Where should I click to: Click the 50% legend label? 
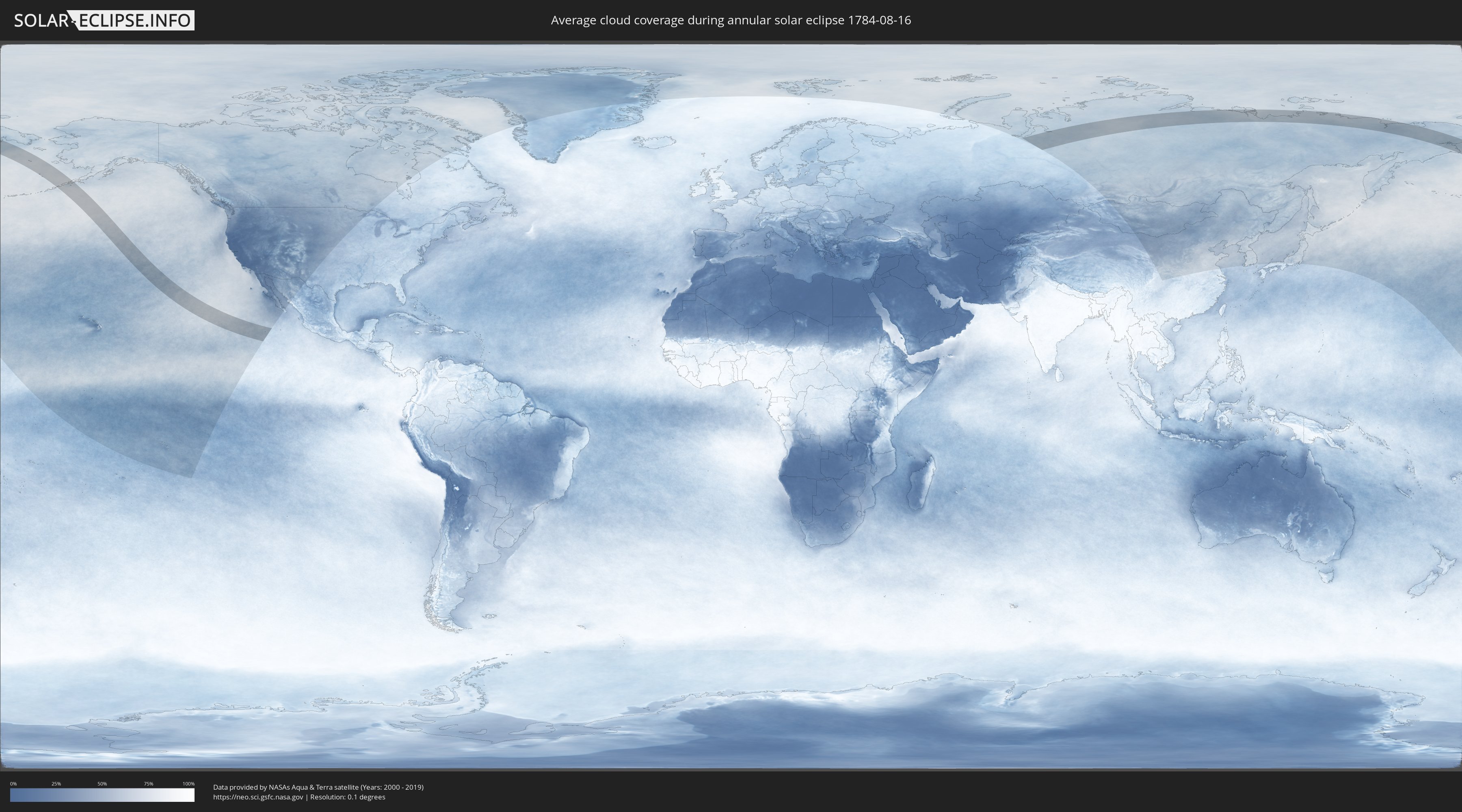pyautogui.click(x=102, y=784)
